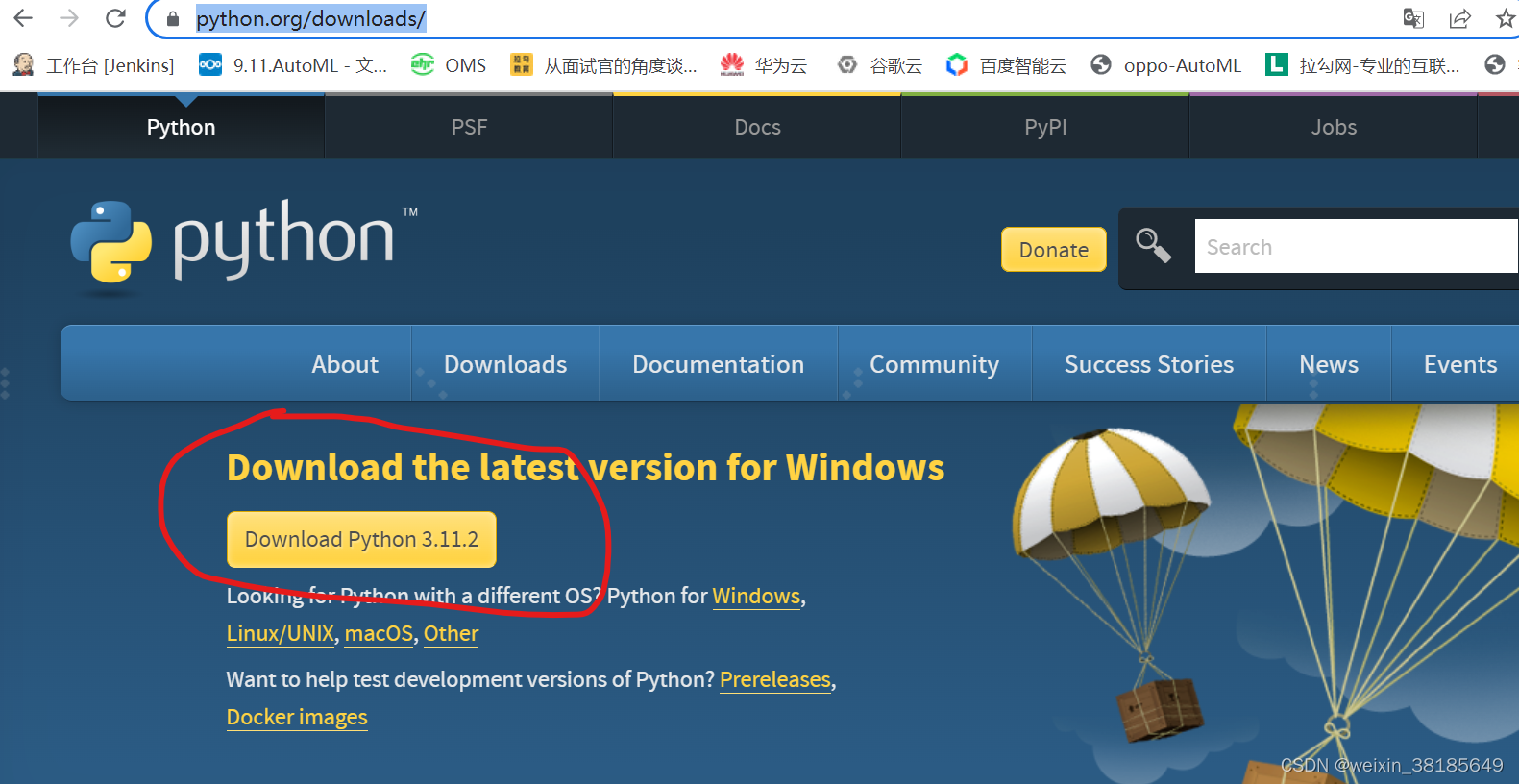
Task: Open the About menu
Action: (x=345, y=364)
